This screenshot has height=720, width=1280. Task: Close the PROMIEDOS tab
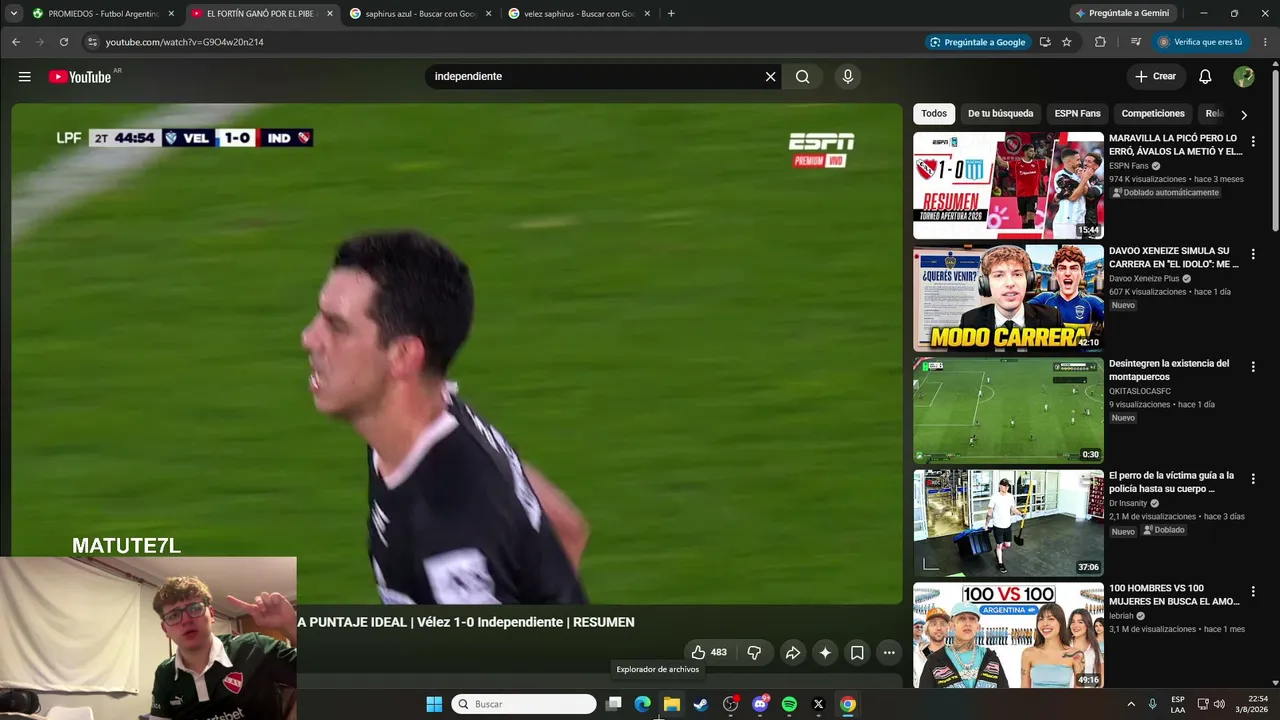pos(171,14)
